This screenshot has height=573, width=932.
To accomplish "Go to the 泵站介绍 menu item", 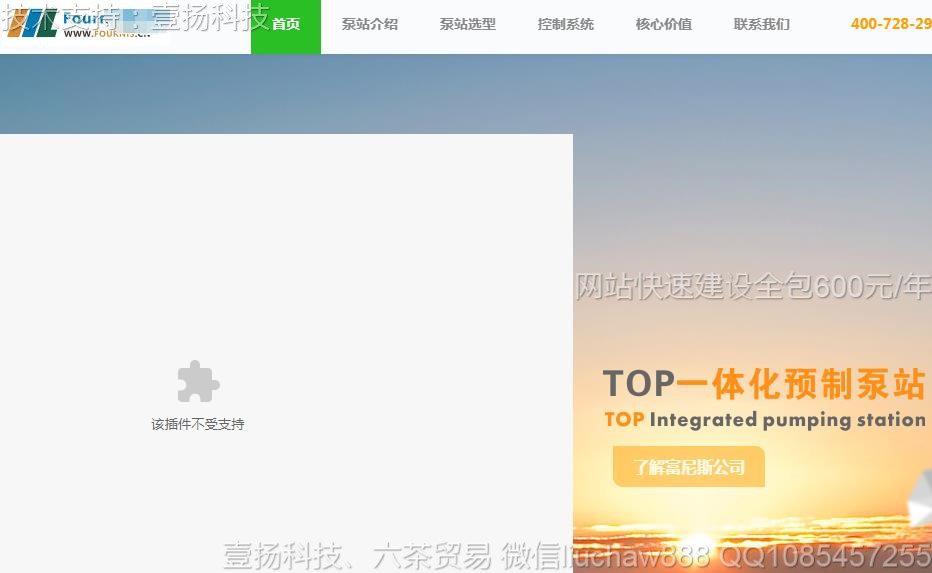I will [x=369, y=25].
